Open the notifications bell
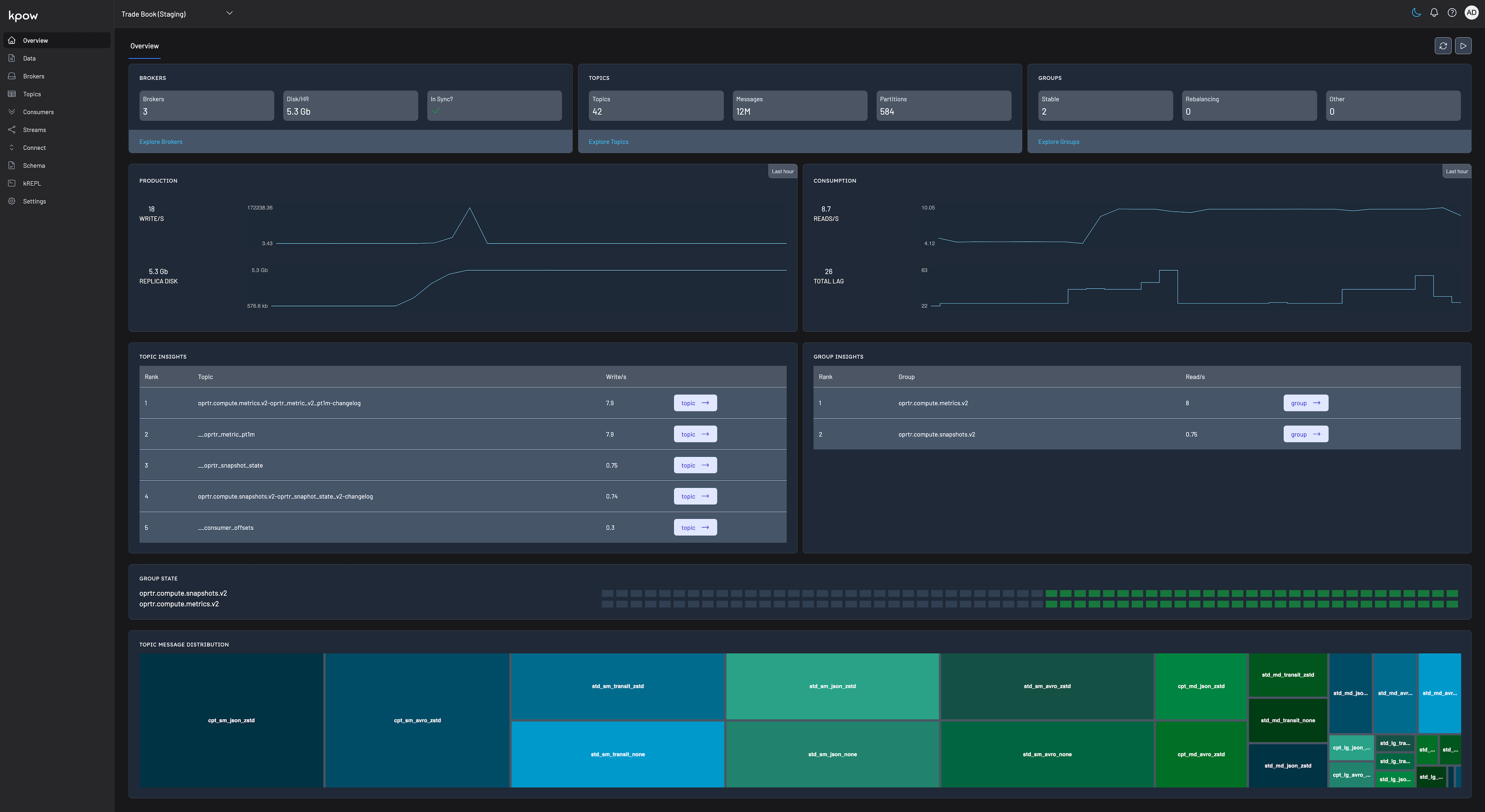The image size is (1485, 812). coord(1434,13)
